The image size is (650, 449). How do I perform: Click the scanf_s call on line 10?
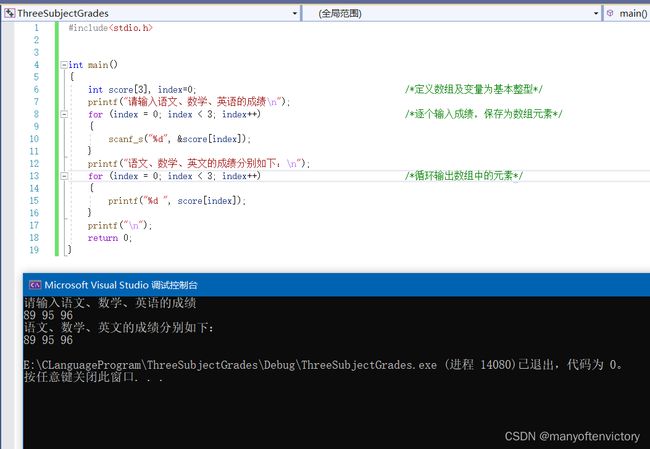(179, 139)
